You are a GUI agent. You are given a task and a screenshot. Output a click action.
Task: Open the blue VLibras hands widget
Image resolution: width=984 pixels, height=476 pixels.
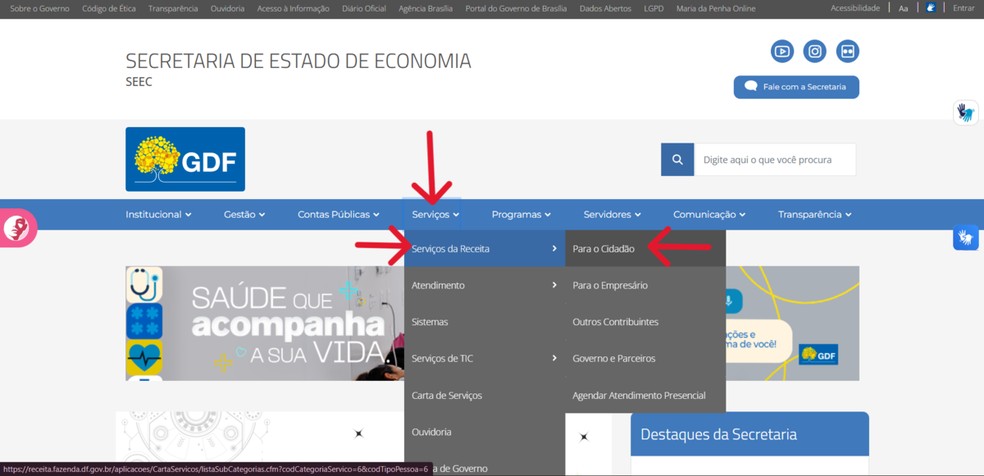click(965, 238)
